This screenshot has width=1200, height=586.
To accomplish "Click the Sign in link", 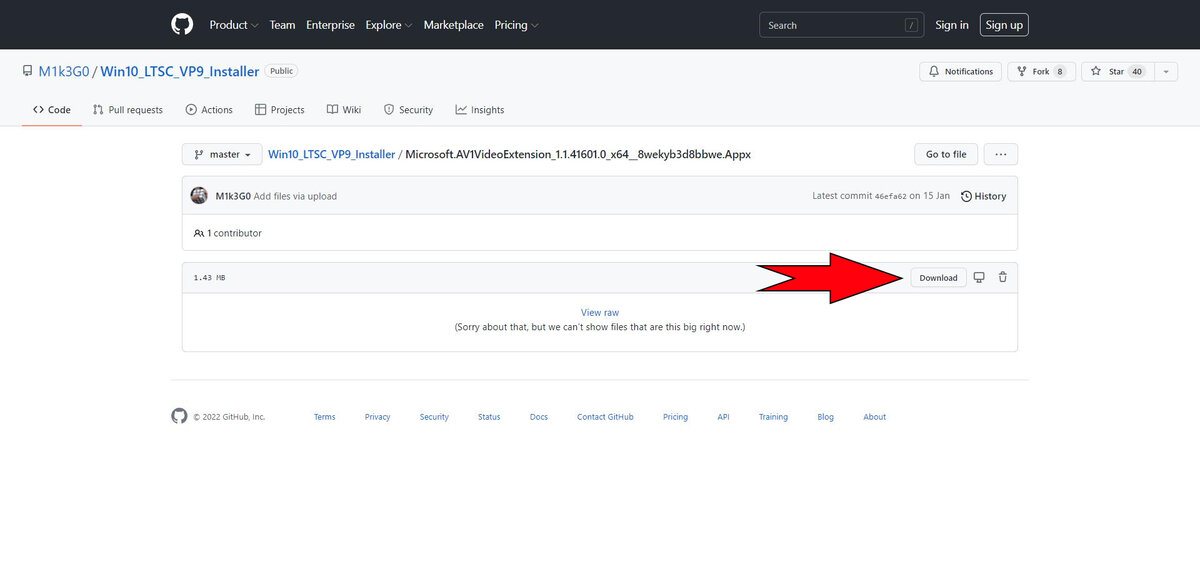I will tap(952, 25).
